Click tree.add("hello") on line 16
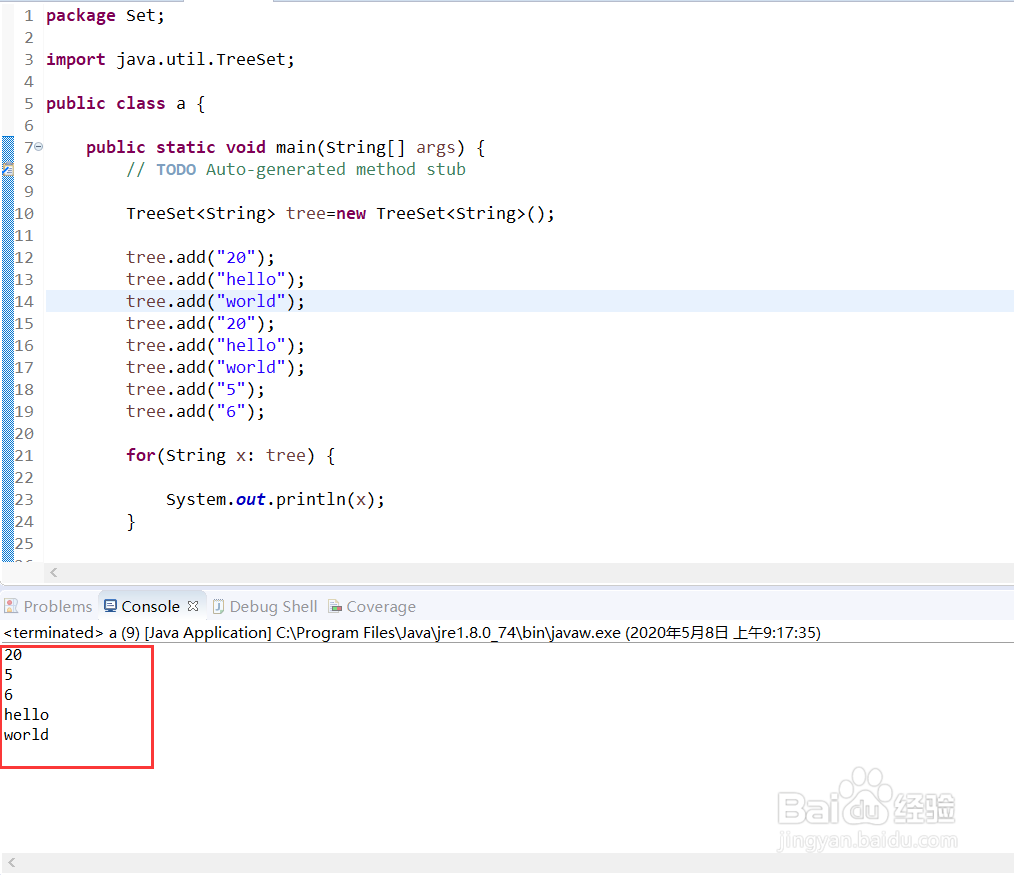1014x875 pixels. pyautogui.click(x=215, y=345)
